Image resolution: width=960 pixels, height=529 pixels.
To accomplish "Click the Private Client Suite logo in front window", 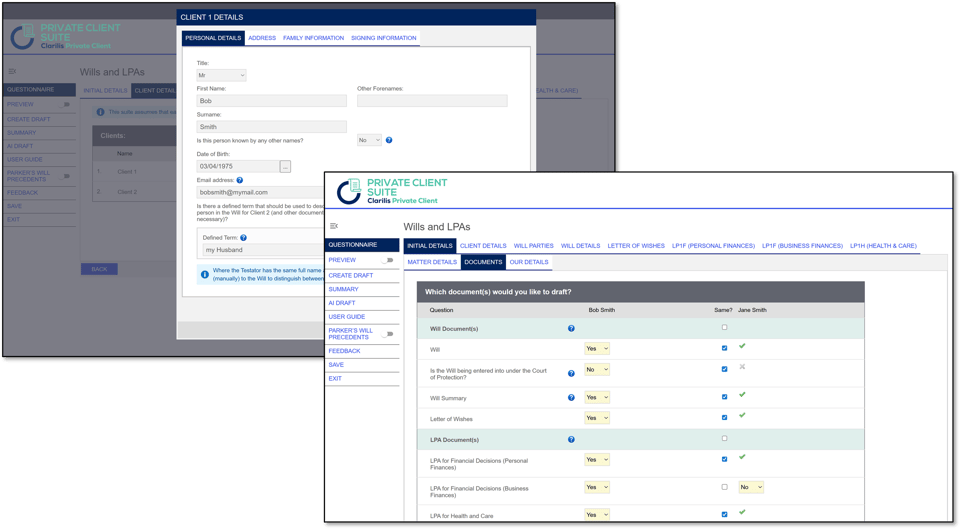I will pos(392,192).
